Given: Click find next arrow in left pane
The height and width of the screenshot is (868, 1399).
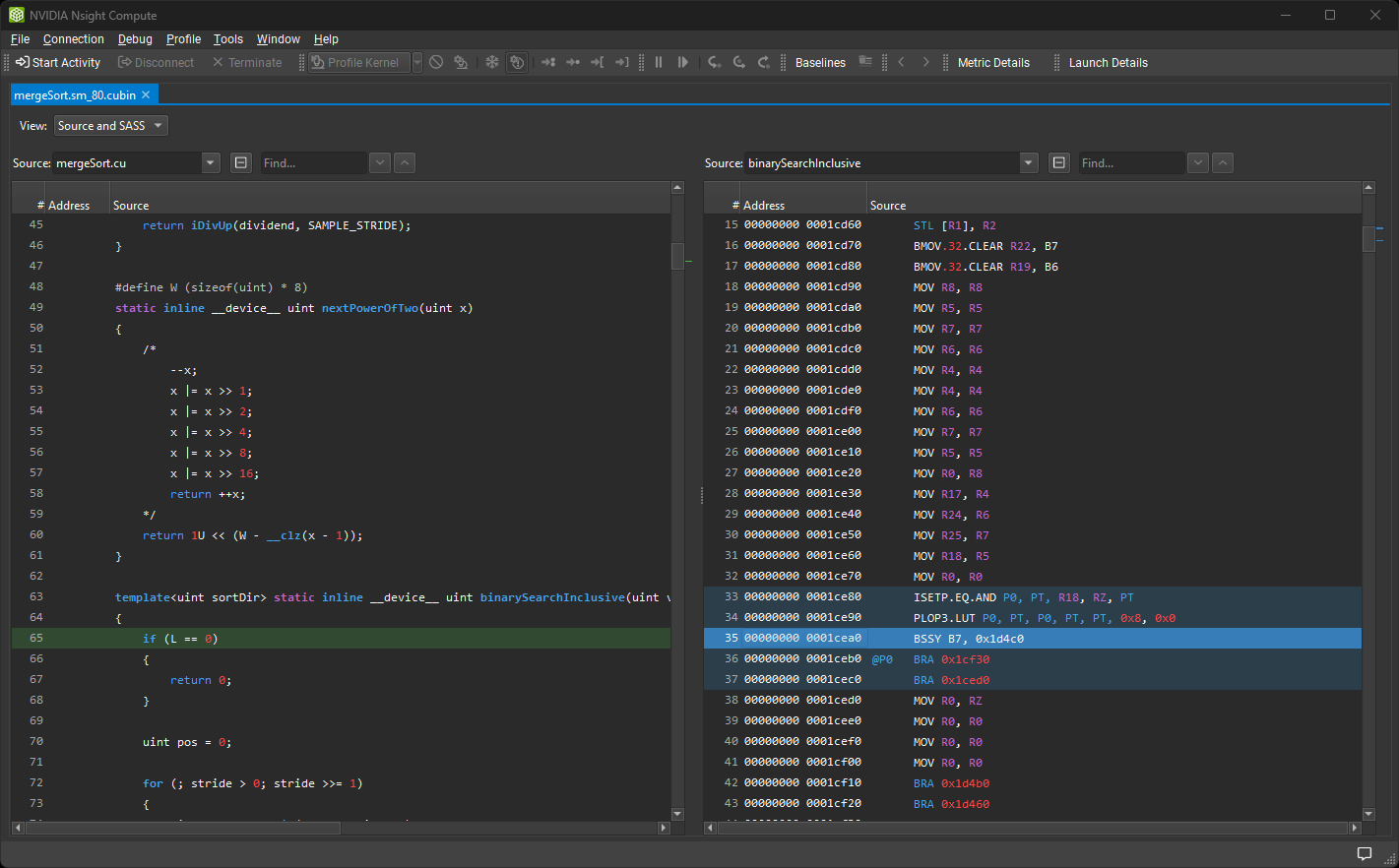Looking at the screenshot, I should click(380, 163).
